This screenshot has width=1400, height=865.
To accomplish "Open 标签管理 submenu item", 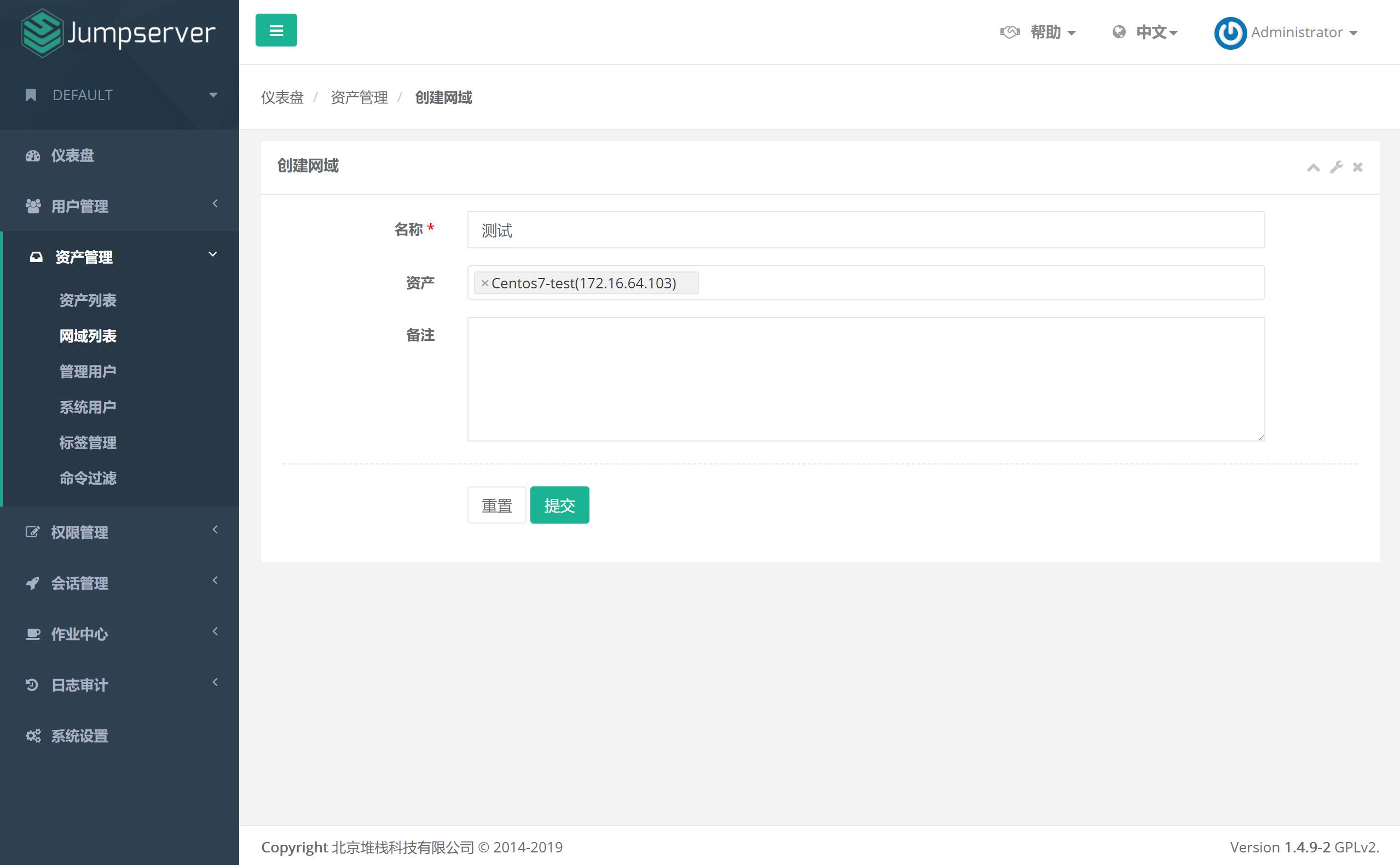I will click(88, 442).
